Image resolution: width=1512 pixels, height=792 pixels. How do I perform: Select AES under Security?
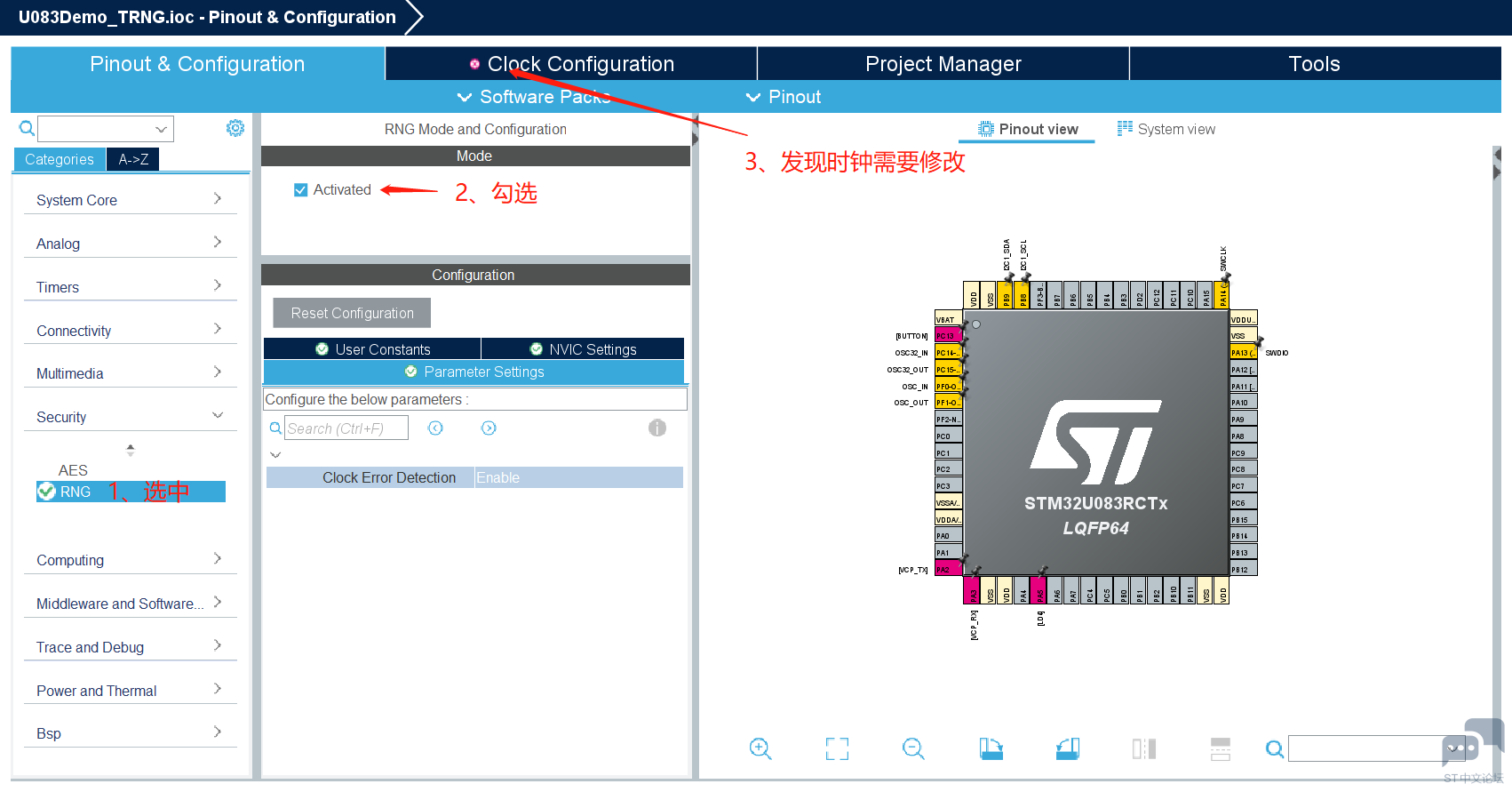[x=73, y=470]
